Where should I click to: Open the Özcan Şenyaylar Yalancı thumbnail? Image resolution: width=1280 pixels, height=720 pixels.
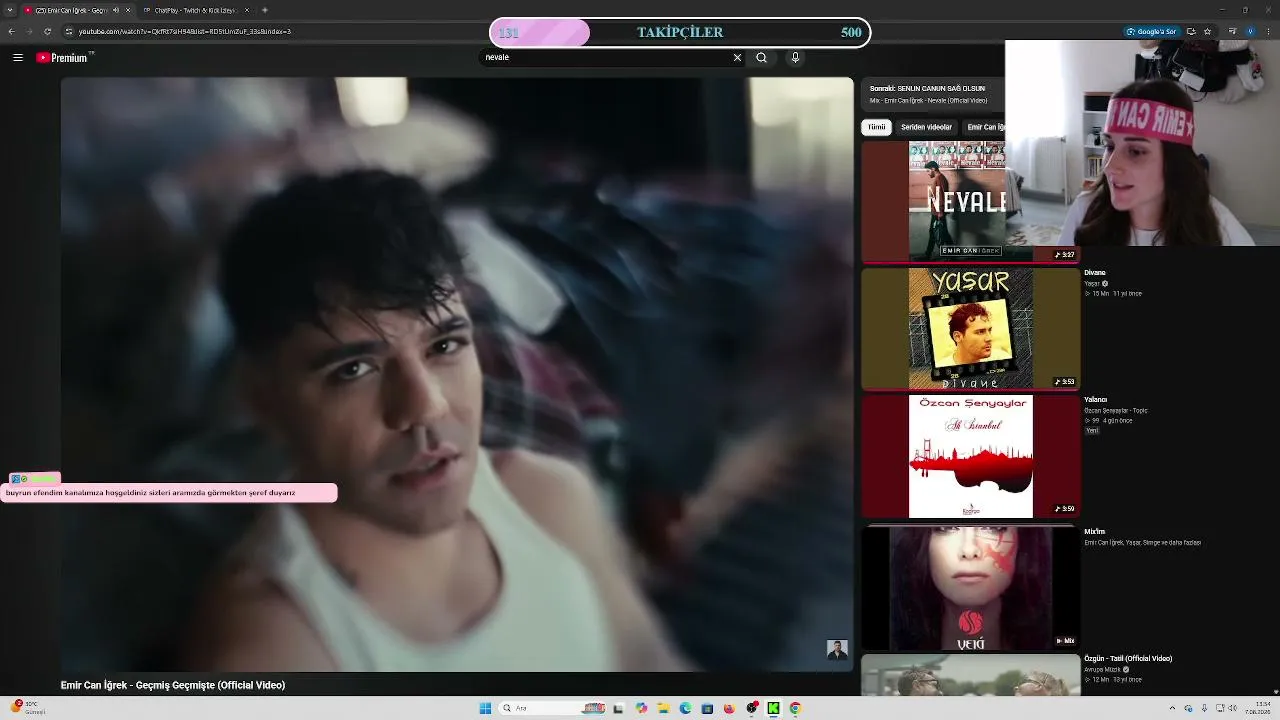pyautogui.click(x=971, y=456)
